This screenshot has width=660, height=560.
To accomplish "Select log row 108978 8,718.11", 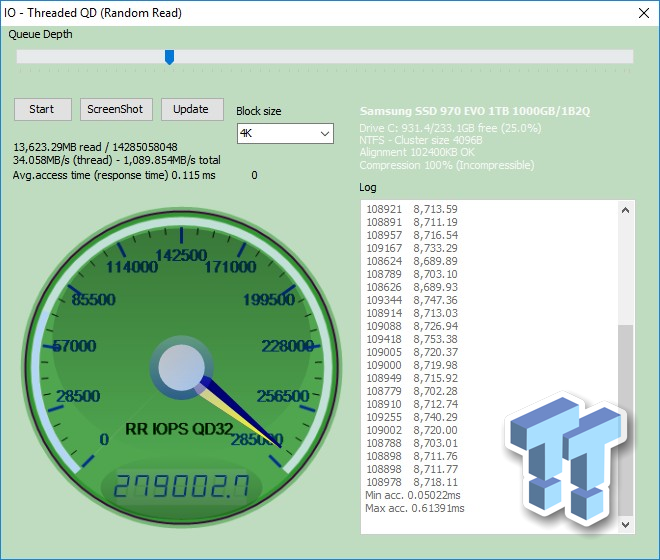I will (x=412, y=483).
